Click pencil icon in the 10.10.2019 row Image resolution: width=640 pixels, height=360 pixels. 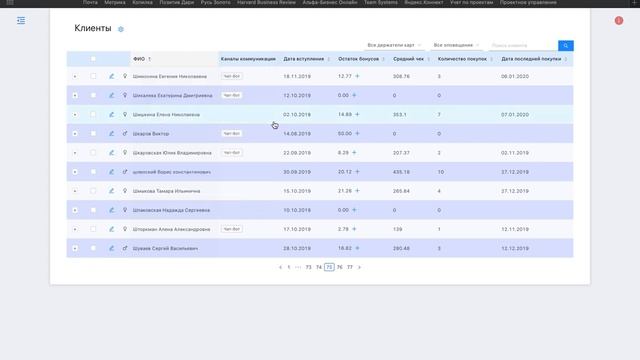coord(111,210)
